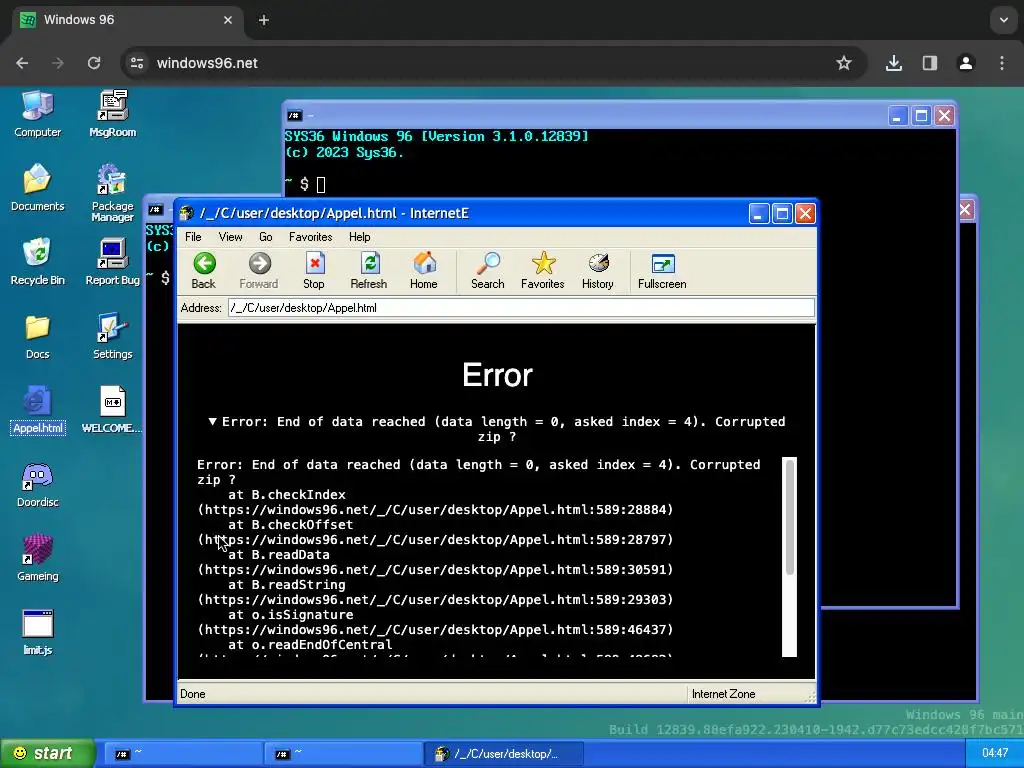
Task: Close the Windows 96 Chrome tab
Action: [228, 20]
